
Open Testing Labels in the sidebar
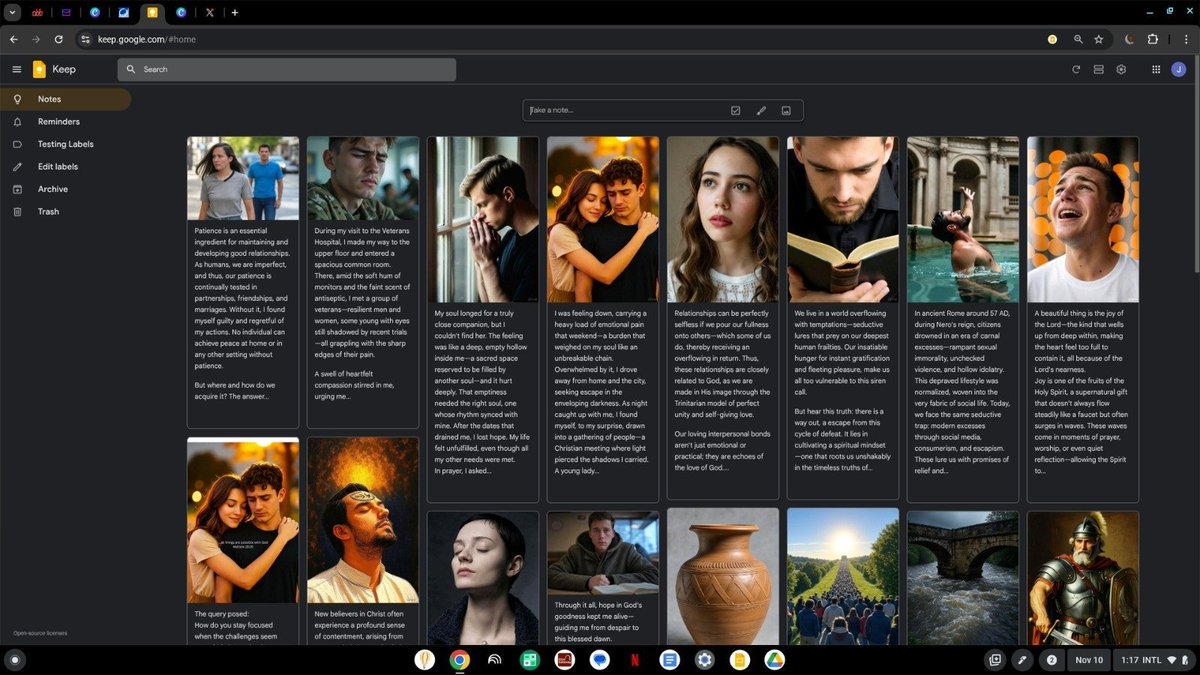[x=65, y=144]
